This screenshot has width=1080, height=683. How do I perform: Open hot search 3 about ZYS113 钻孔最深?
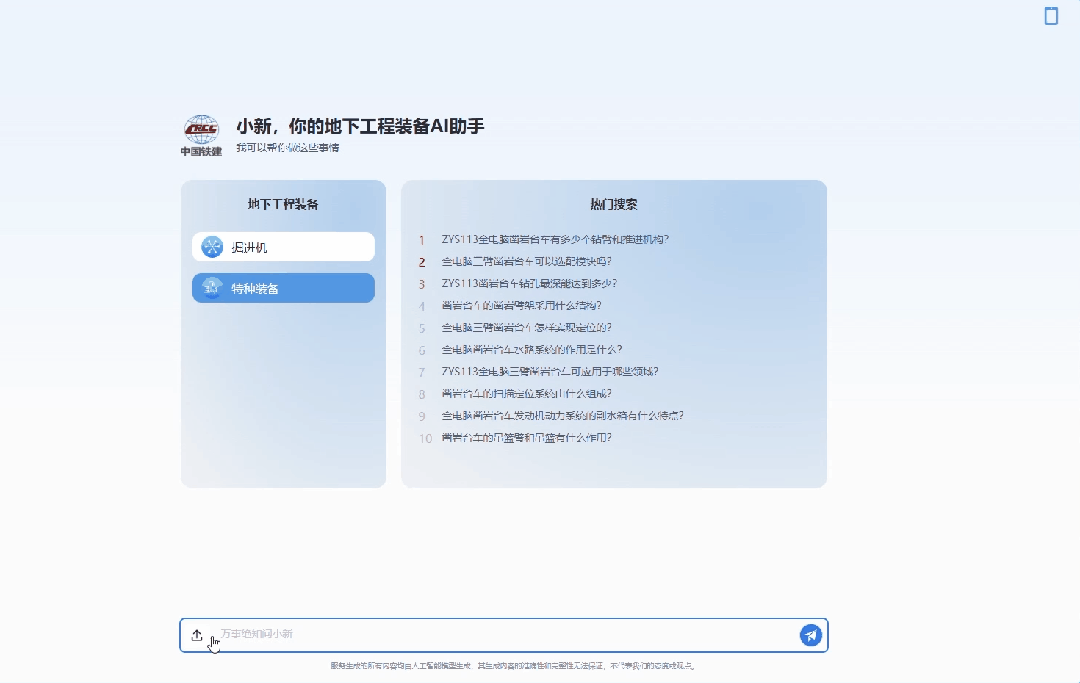point(529,284)
